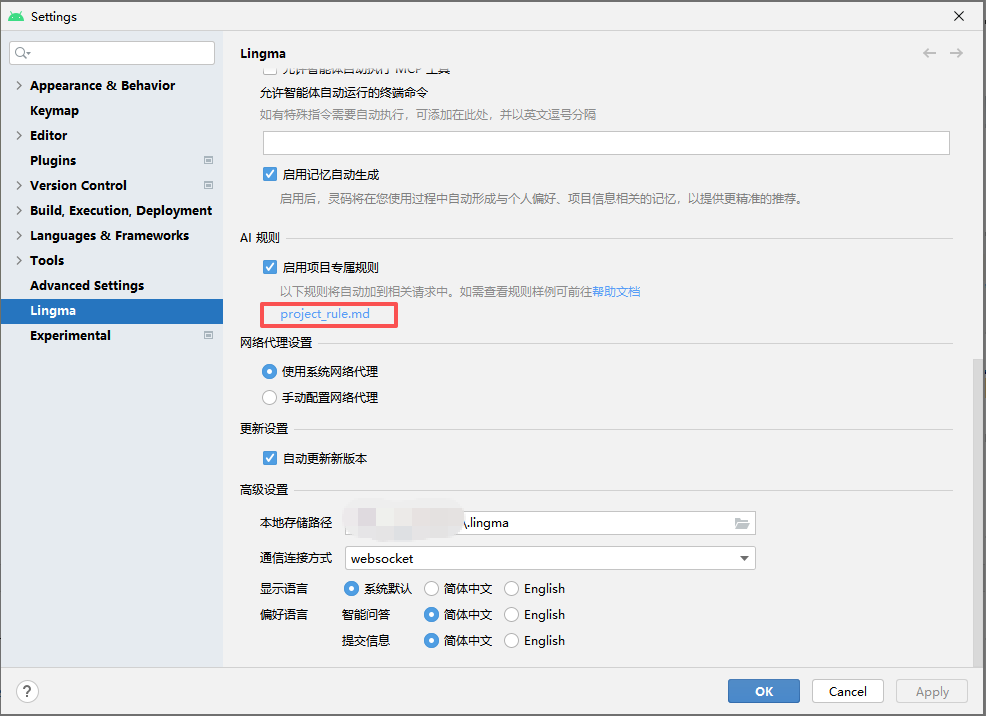986x716 pixels.
Task: Open search history dropdown arrow in search box
Action: click(29, 54)
